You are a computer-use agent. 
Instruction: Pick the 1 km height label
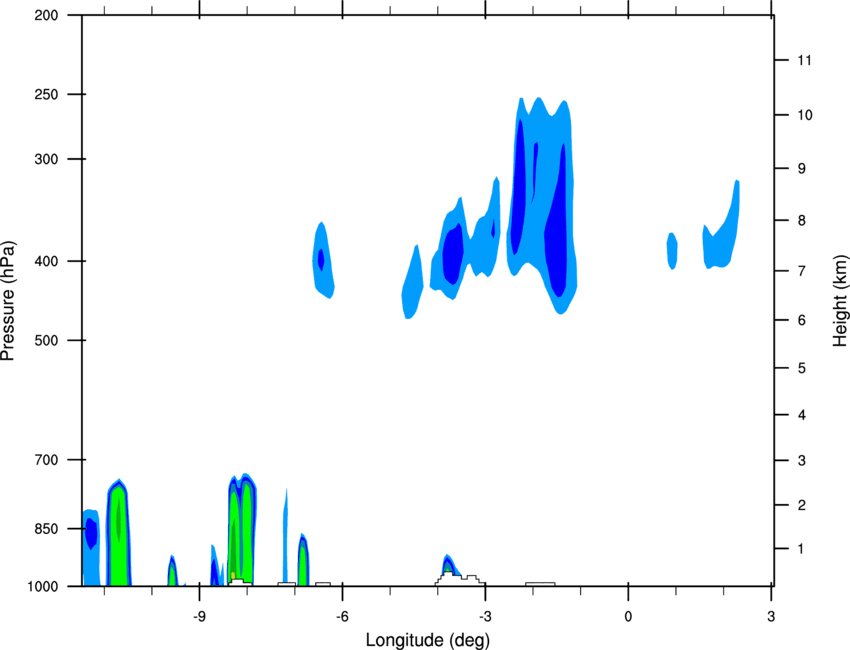[x=801, y=549]
